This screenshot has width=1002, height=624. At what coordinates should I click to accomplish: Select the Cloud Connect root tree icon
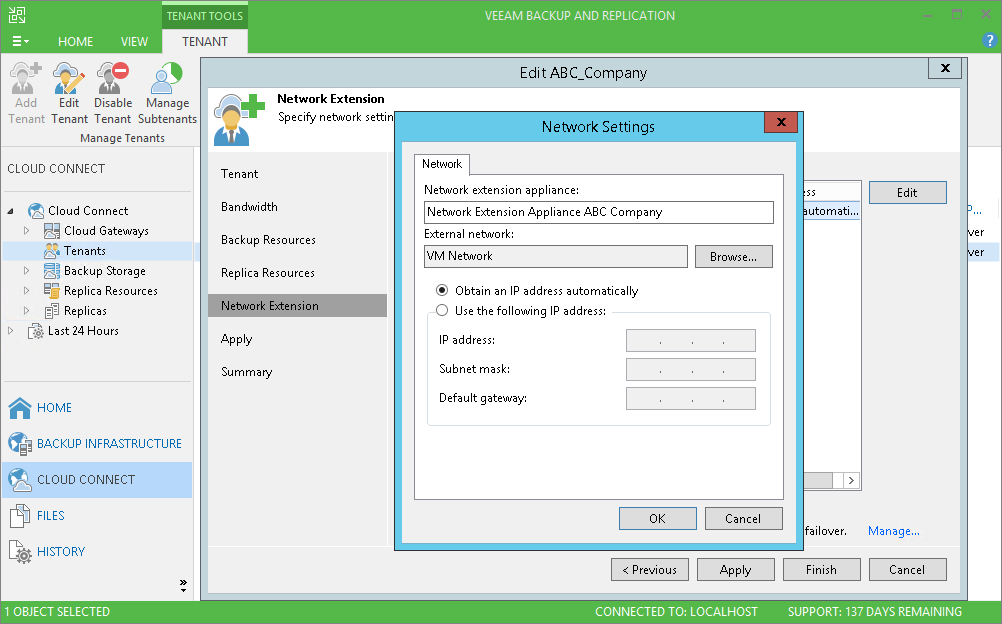pos(36,210)
